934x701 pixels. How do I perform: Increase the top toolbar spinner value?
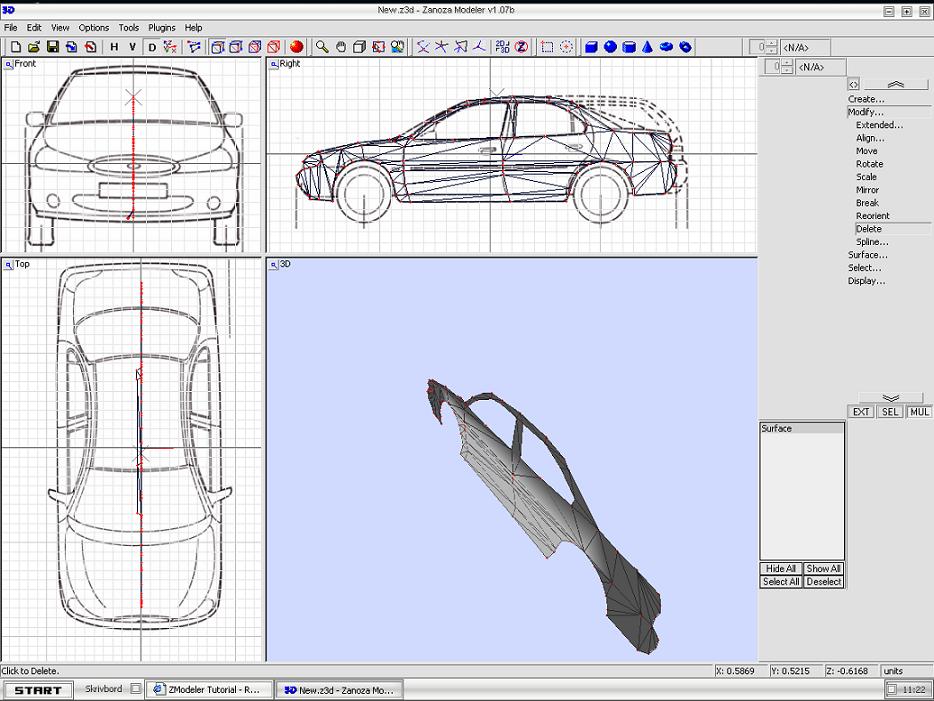click(771, 43)
